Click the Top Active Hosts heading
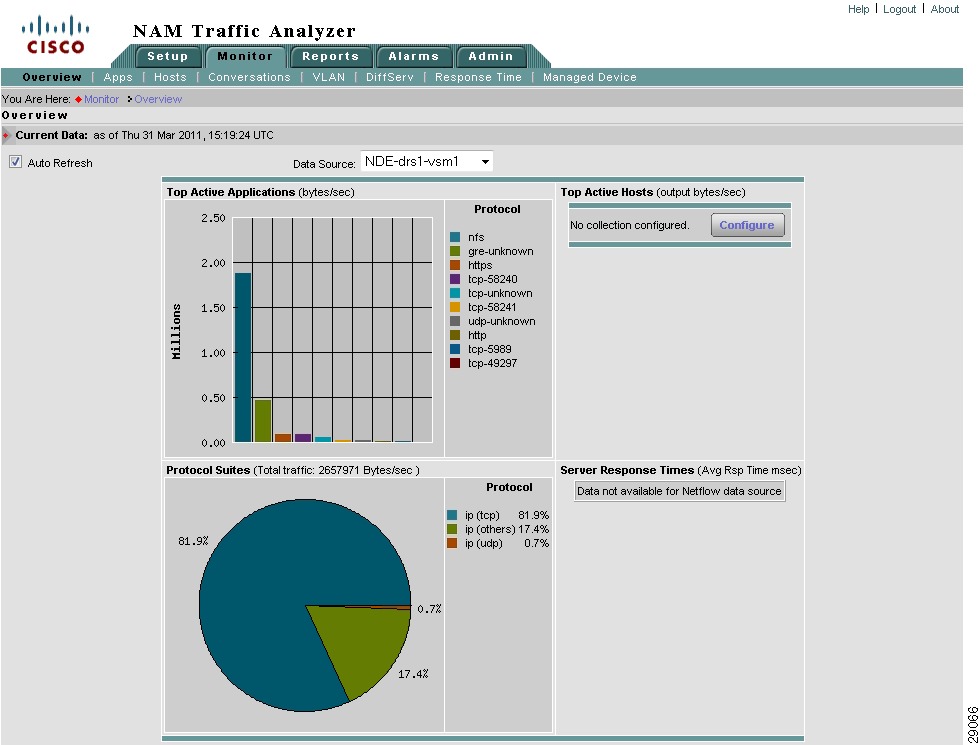980x745 pixels. tap(606, 192)
